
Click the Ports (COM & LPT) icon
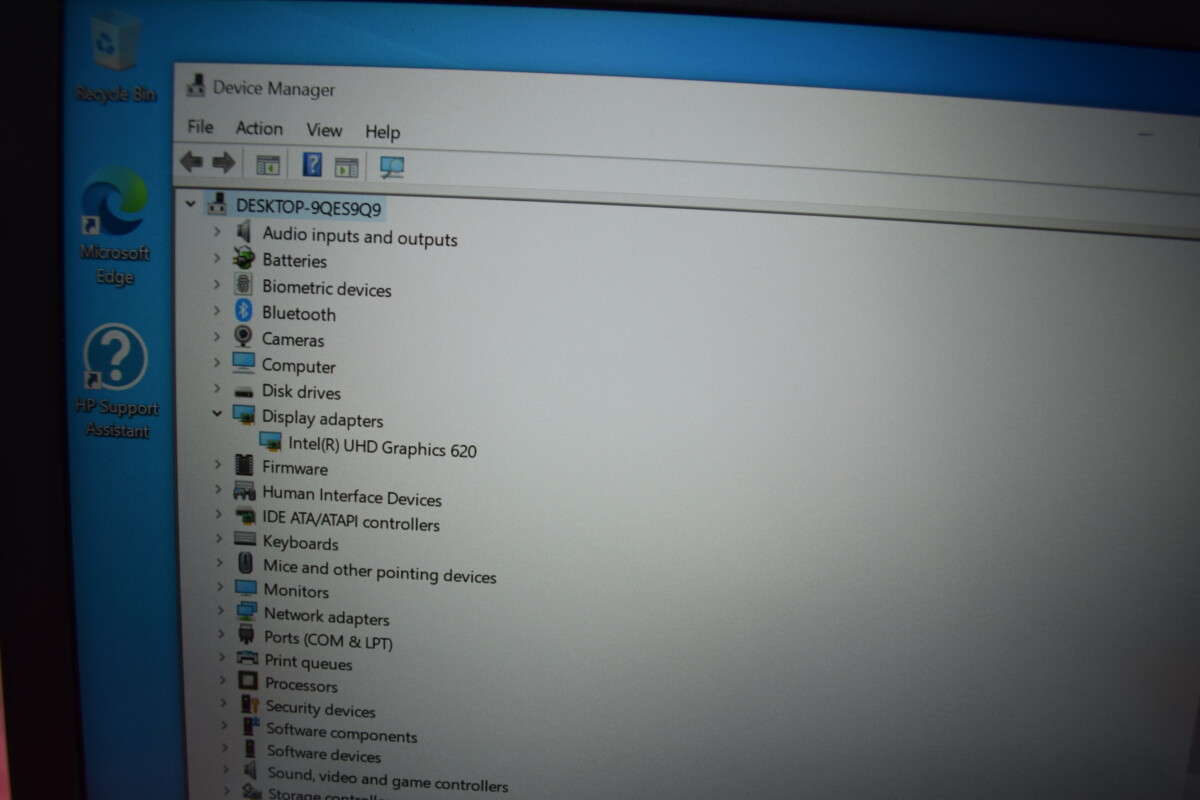(247, 634)
